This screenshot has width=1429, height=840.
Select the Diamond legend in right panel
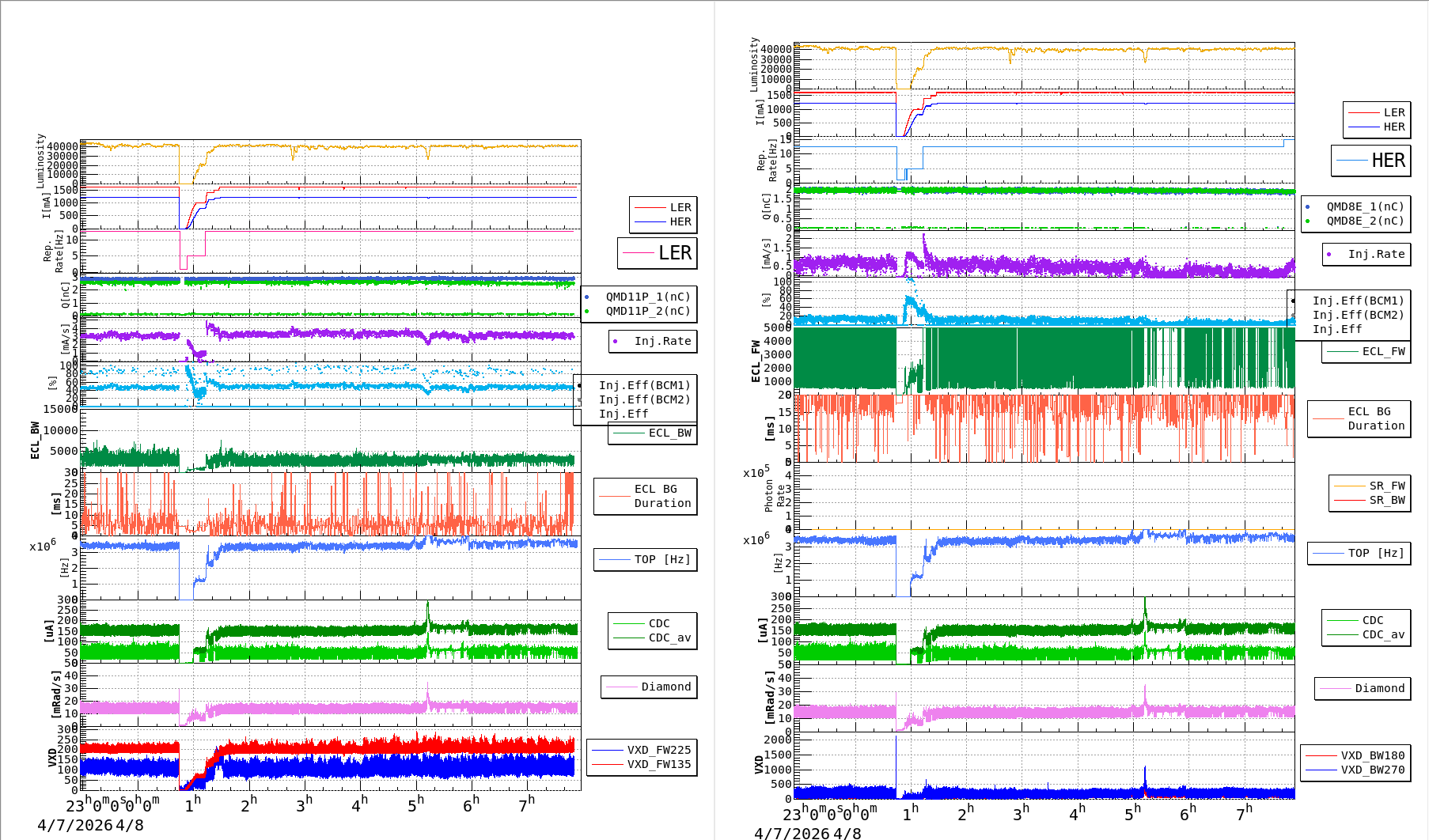tap(1363, 688)
